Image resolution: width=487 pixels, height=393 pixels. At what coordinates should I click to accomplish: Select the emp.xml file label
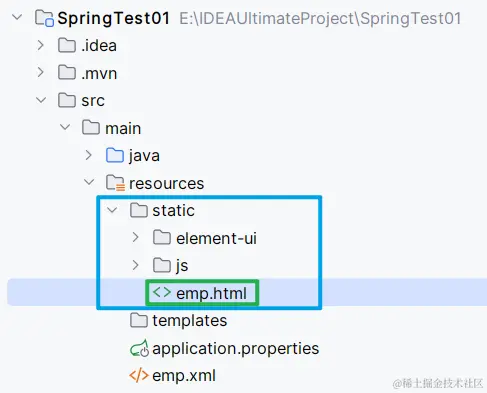(184, 376)
